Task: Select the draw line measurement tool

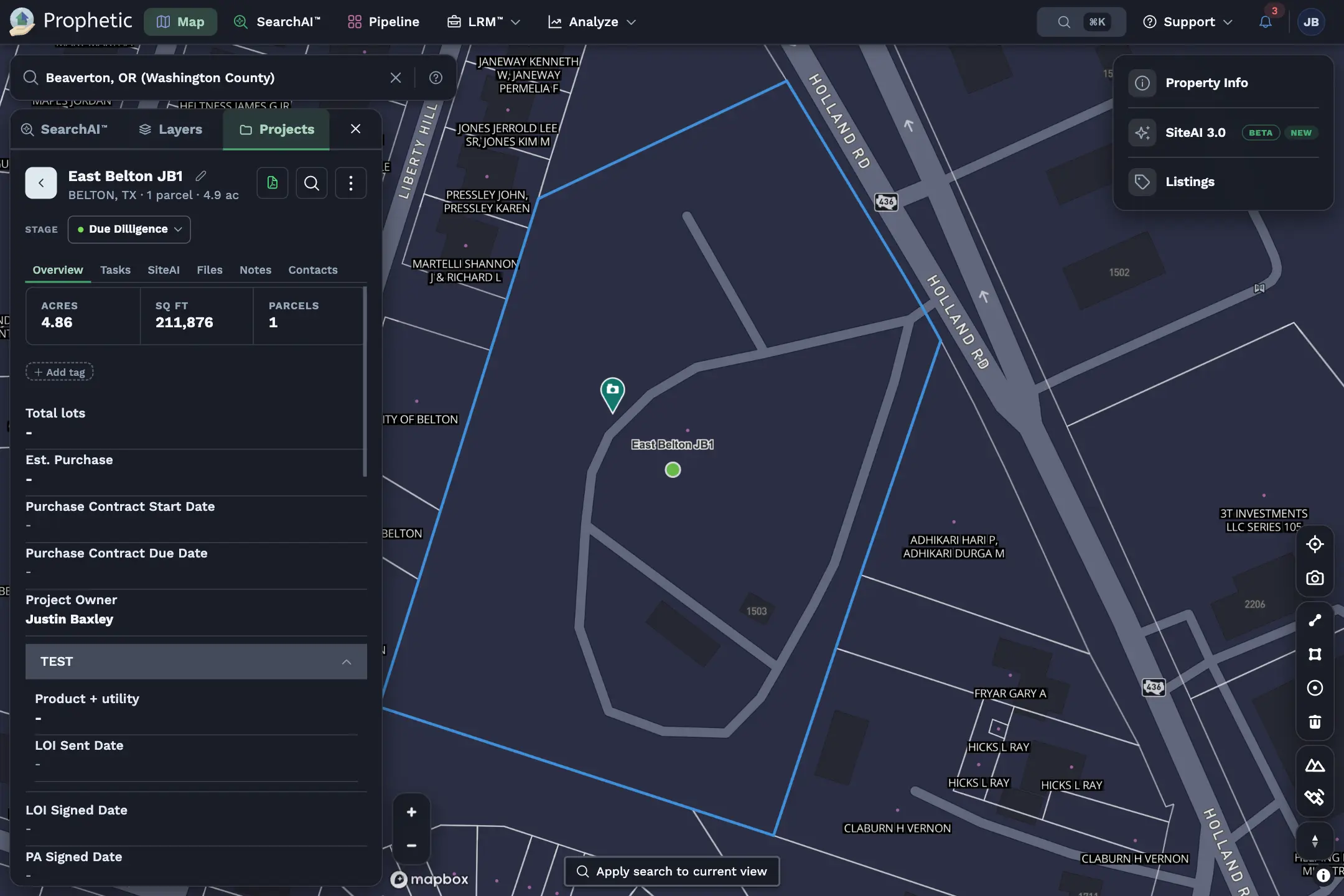Action: tap(1315, 620)
